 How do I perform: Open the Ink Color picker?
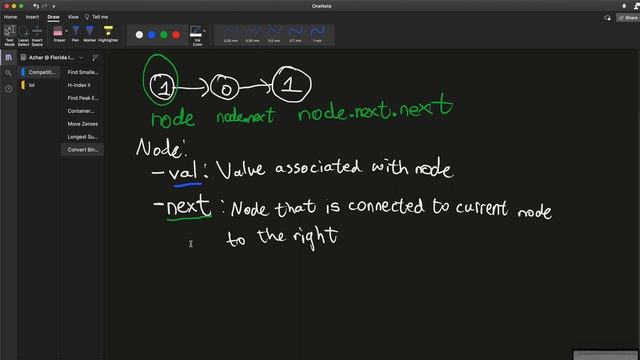197,36
